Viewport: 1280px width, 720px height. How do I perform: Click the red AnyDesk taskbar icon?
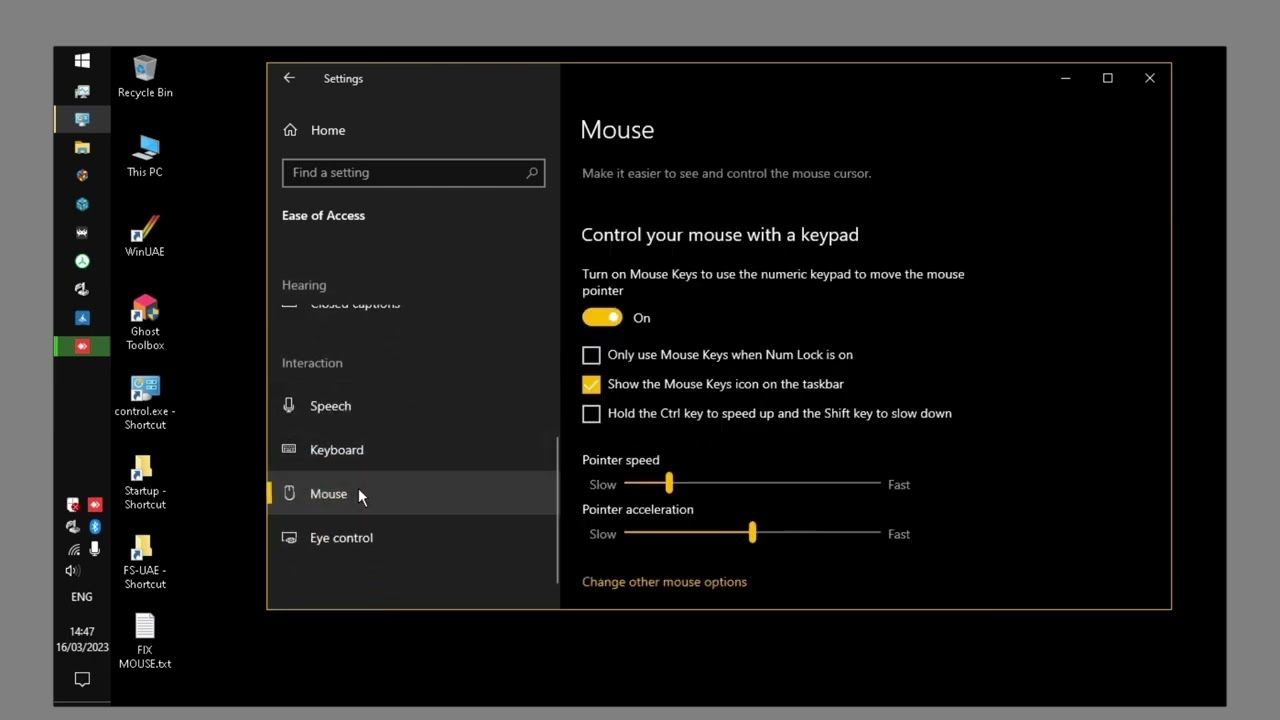tap(82, 346)
